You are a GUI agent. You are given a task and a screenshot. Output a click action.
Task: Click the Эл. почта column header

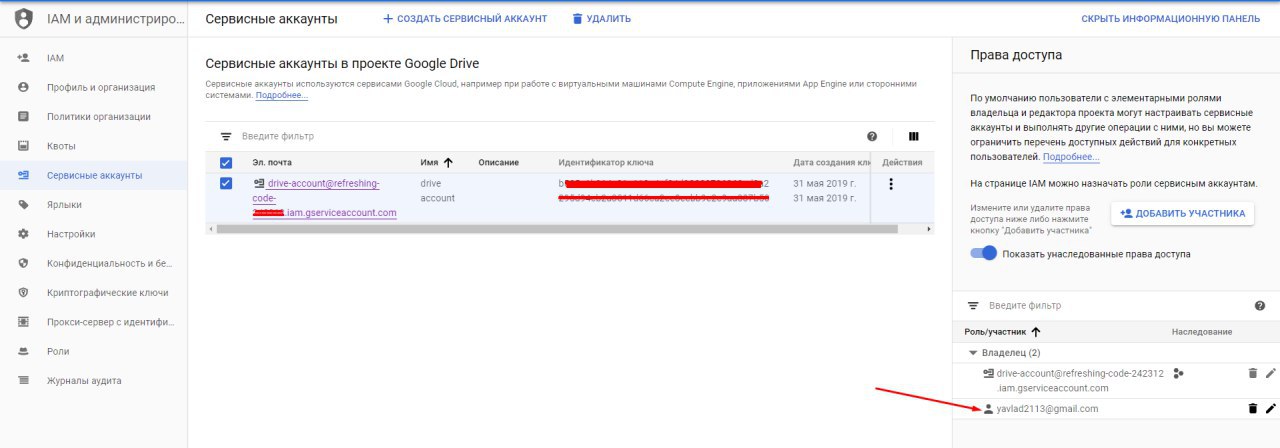pyautogui.click(x=272, y=162)
